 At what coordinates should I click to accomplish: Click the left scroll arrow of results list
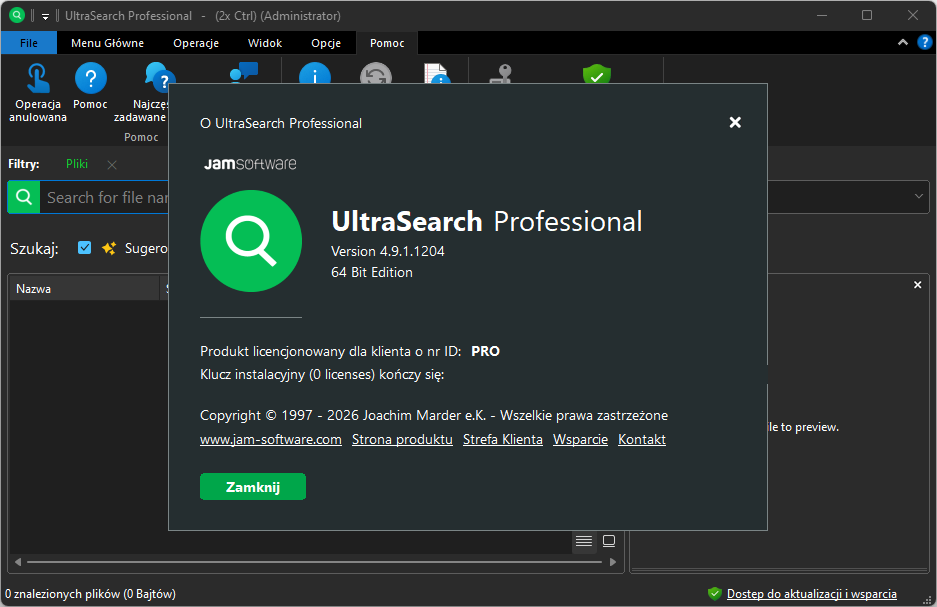[18, 562]
